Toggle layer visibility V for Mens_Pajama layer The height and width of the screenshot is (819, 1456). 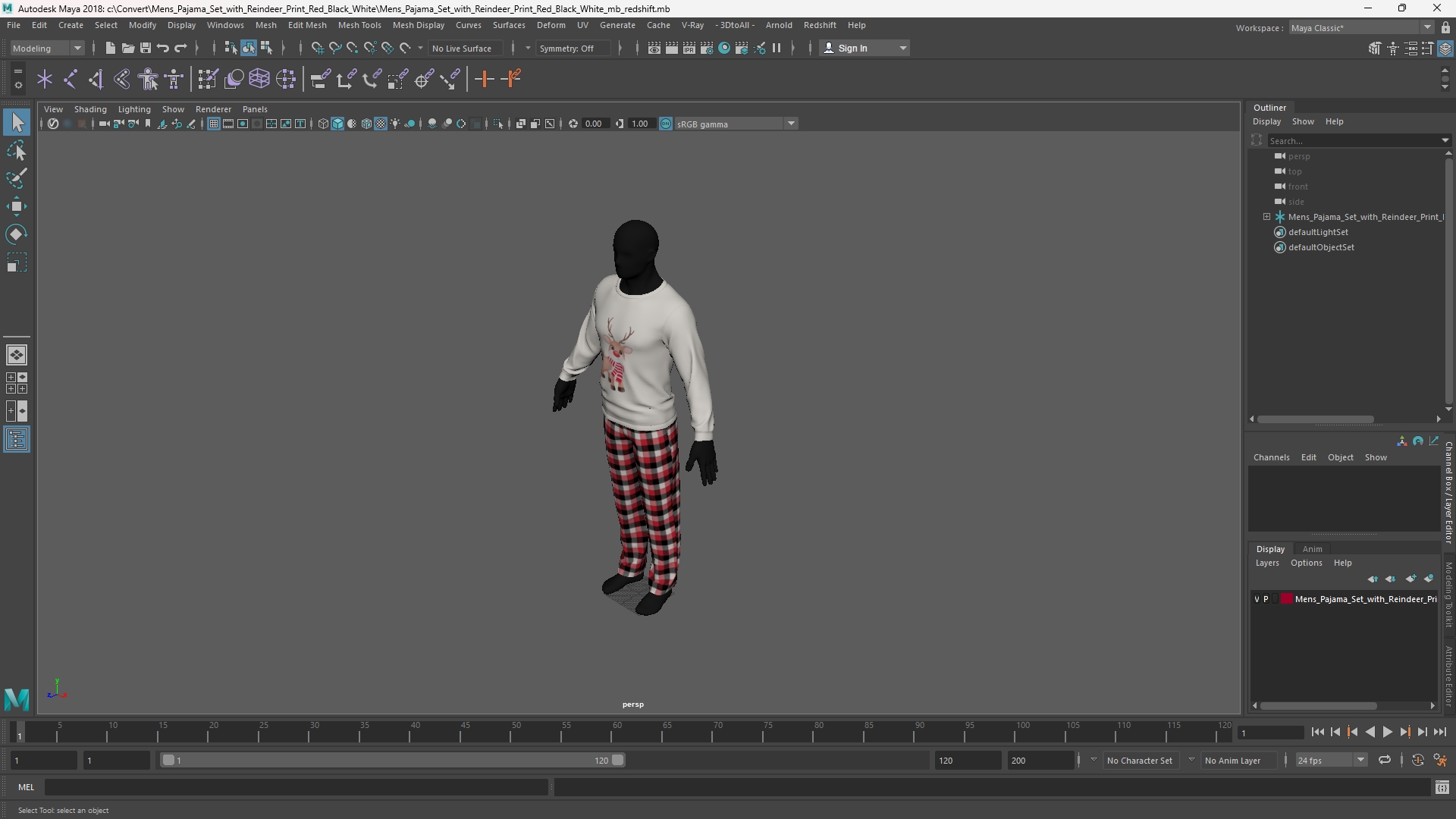point(1257,599)
